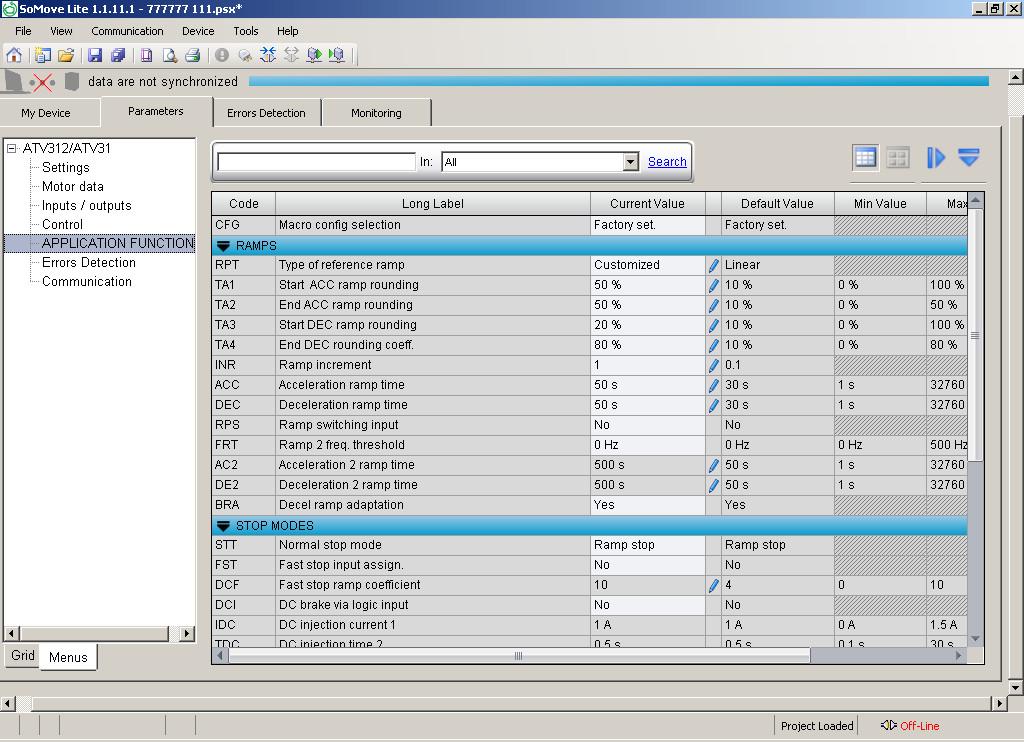This screenshot has width=1024, height=742.
Task: Select the Menus bottom tab
Action: pyautogui.click(x=68, y=657)
